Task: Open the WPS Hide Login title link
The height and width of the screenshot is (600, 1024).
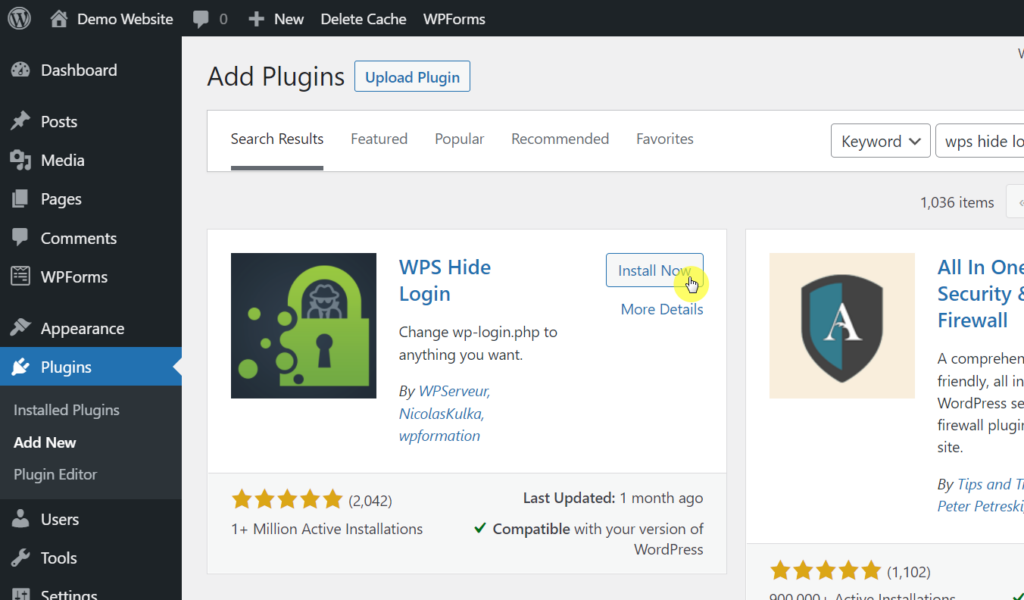Action: (445, 280)
